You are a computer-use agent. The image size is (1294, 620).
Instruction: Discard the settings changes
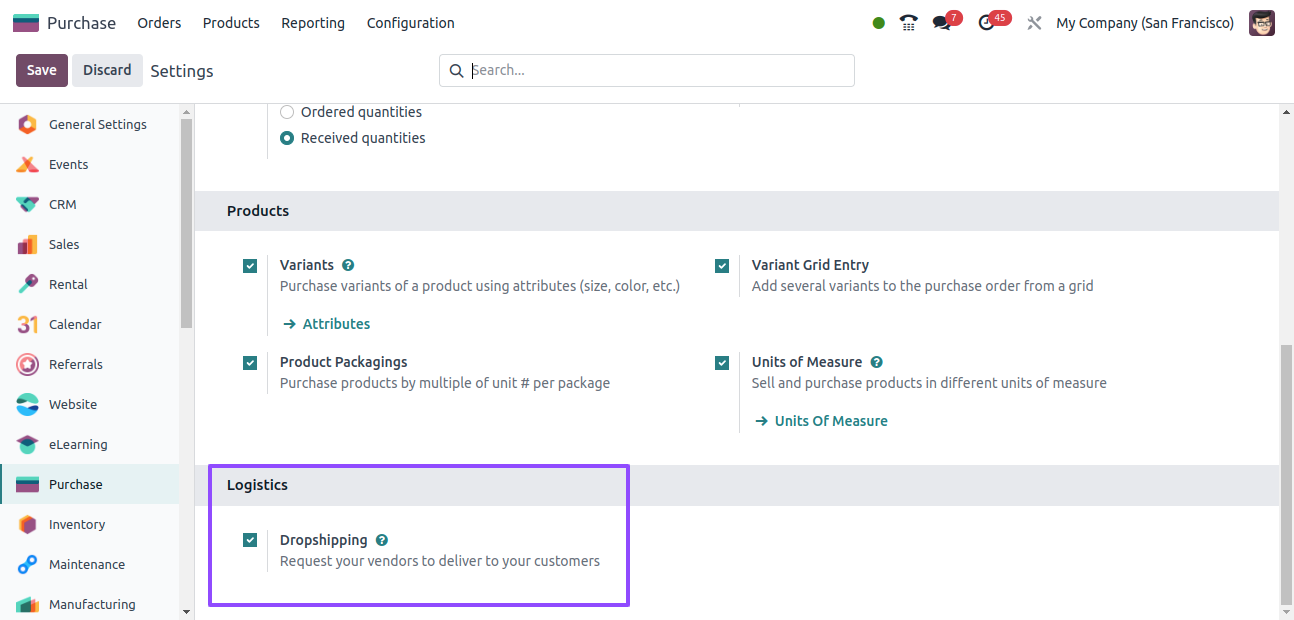[107, 70]
